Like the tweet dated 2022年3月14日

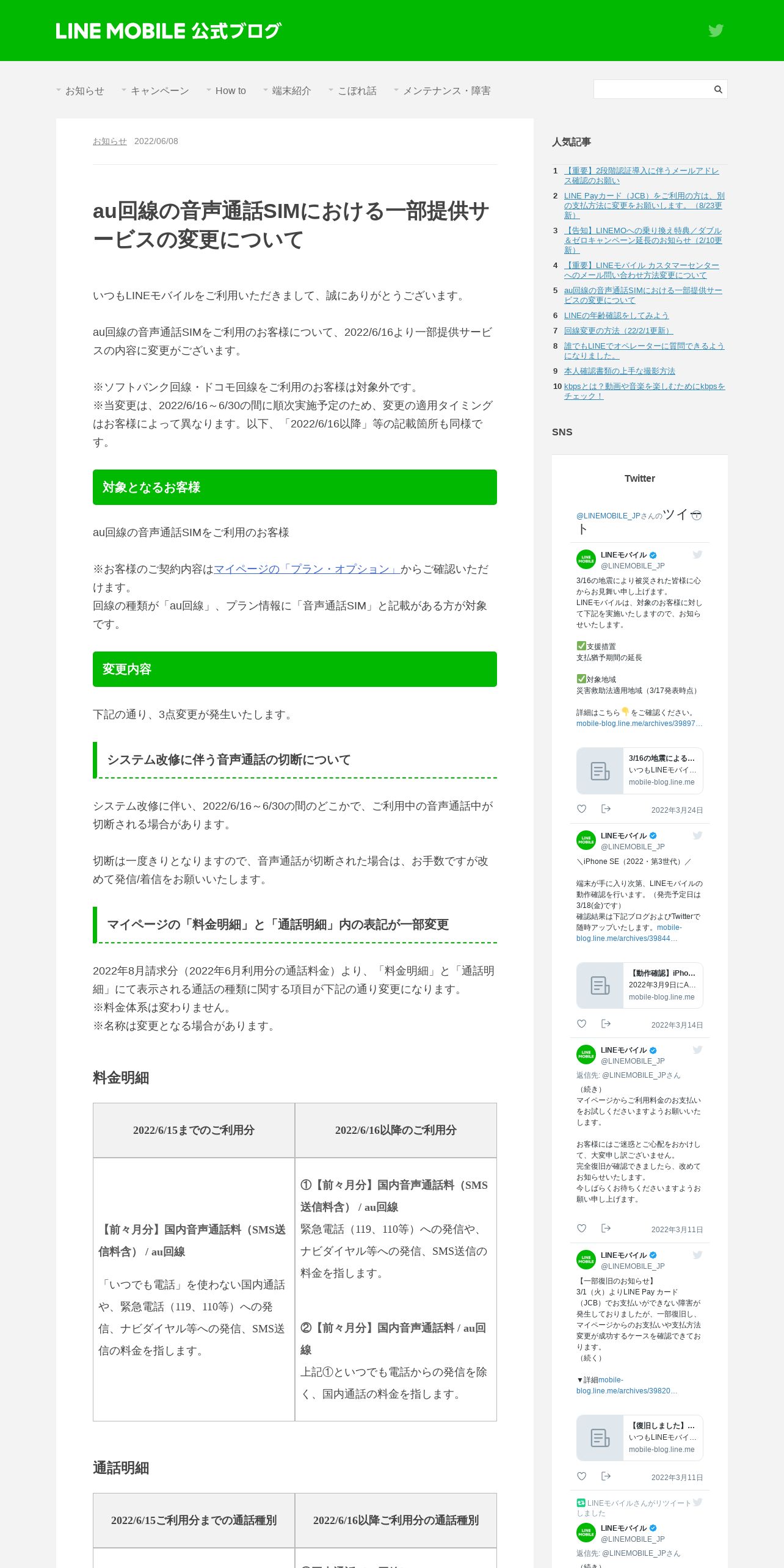(581, 1024)
